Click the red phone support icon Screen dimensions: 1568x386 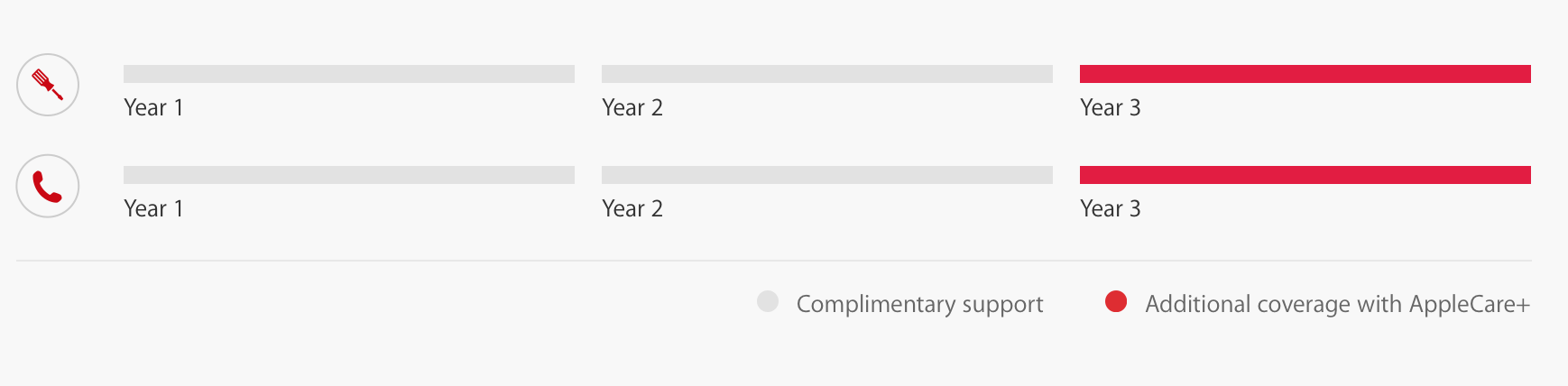pos(48,186)
